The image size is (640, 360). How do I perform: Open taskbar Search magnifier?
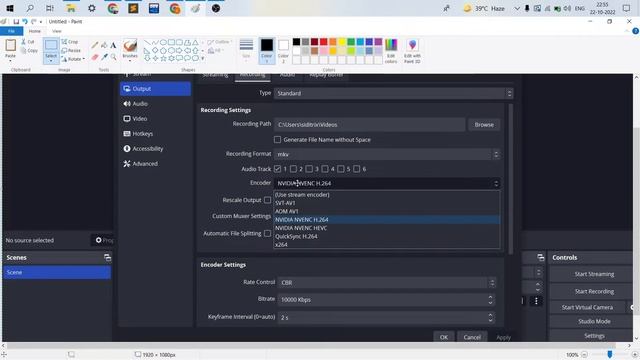tap(30, 8)
